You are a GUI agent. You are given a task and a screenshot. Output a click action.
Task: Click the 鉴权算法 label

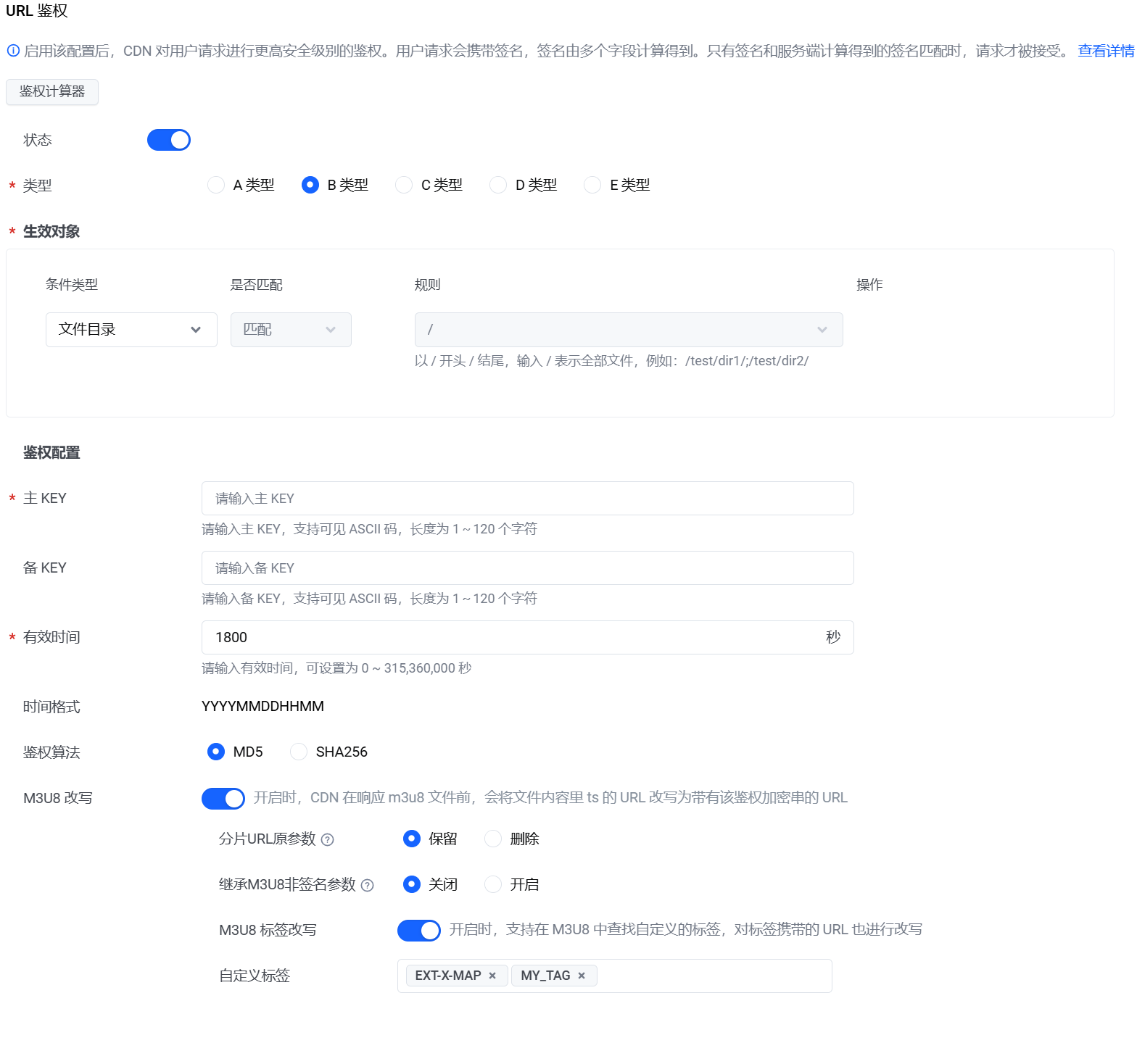(x=51, y=752)
